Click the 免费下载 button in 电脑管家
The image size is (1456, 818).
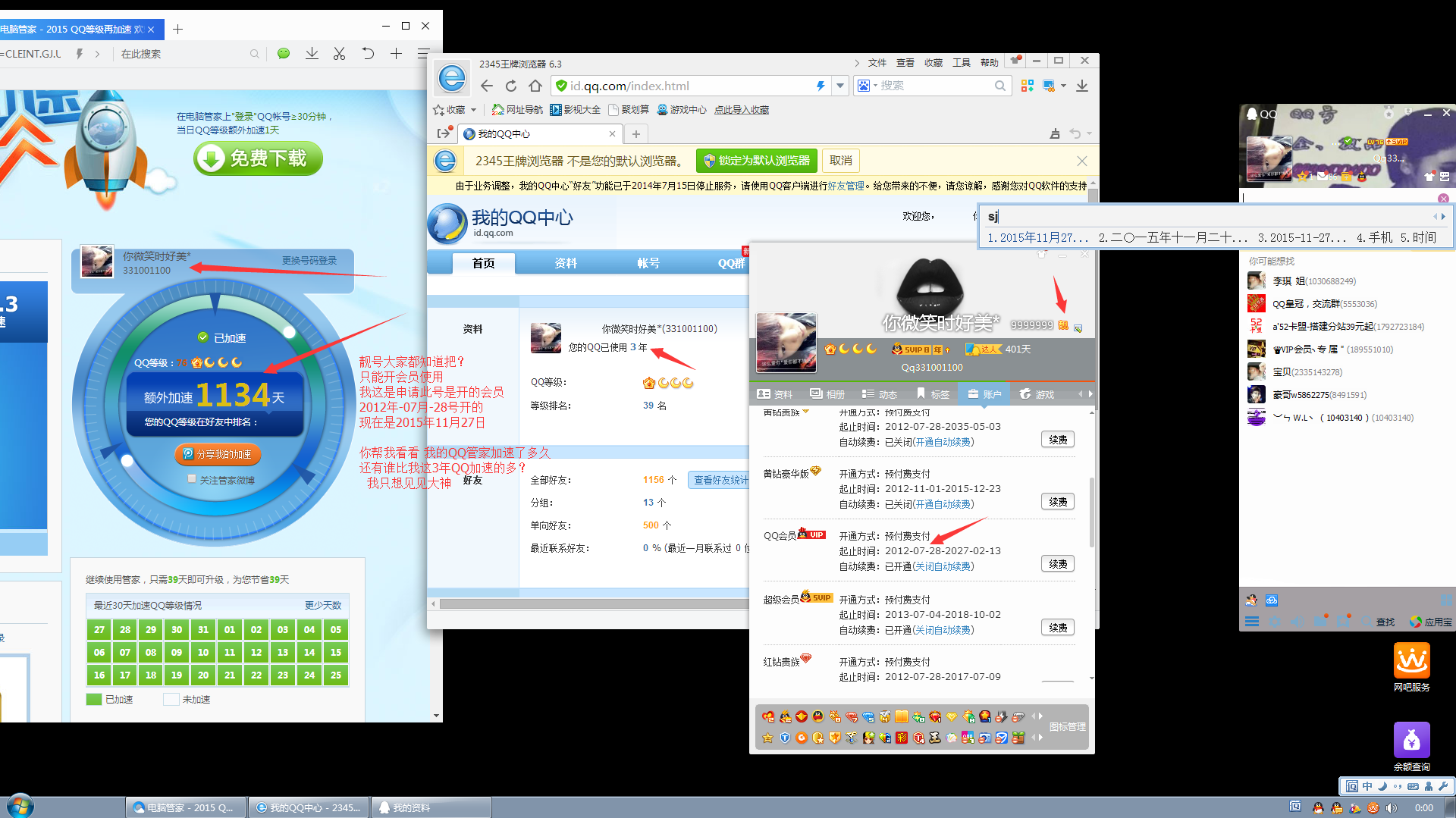click(x=258, y=158)
